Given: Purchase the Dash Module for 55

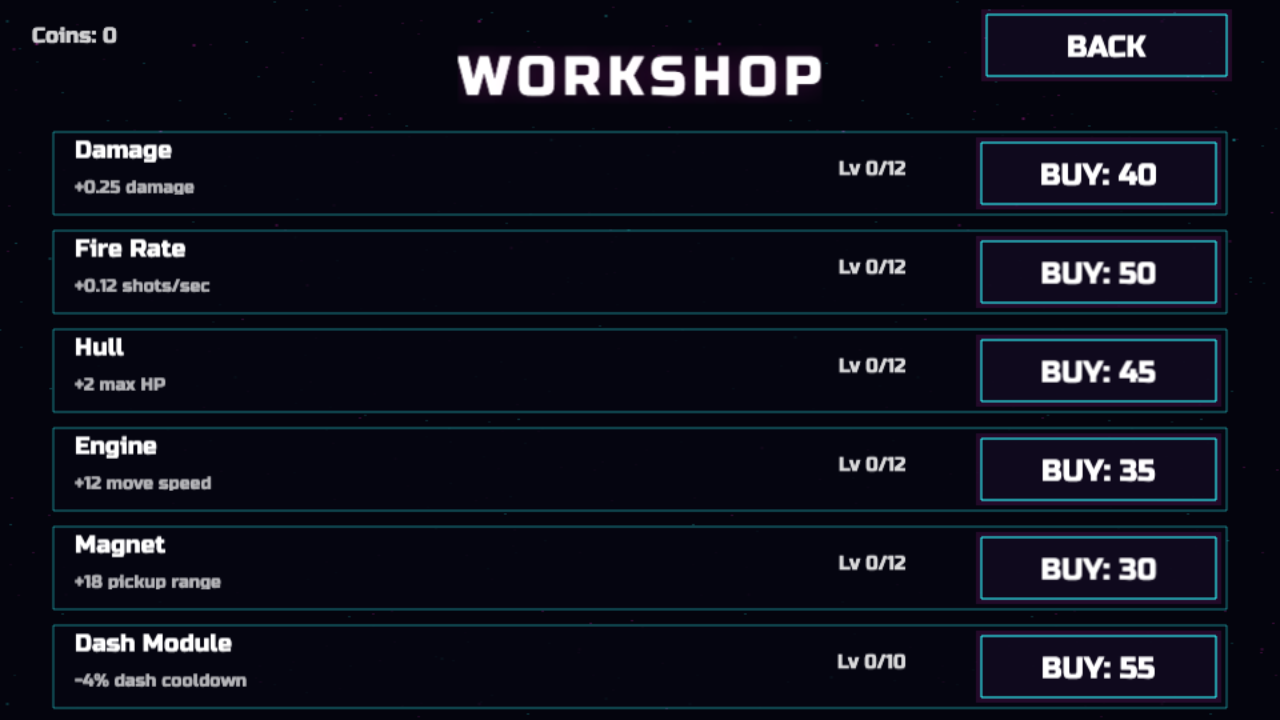Looking at the screenshot, I should pyautogui.click(x=1098, y=667).
